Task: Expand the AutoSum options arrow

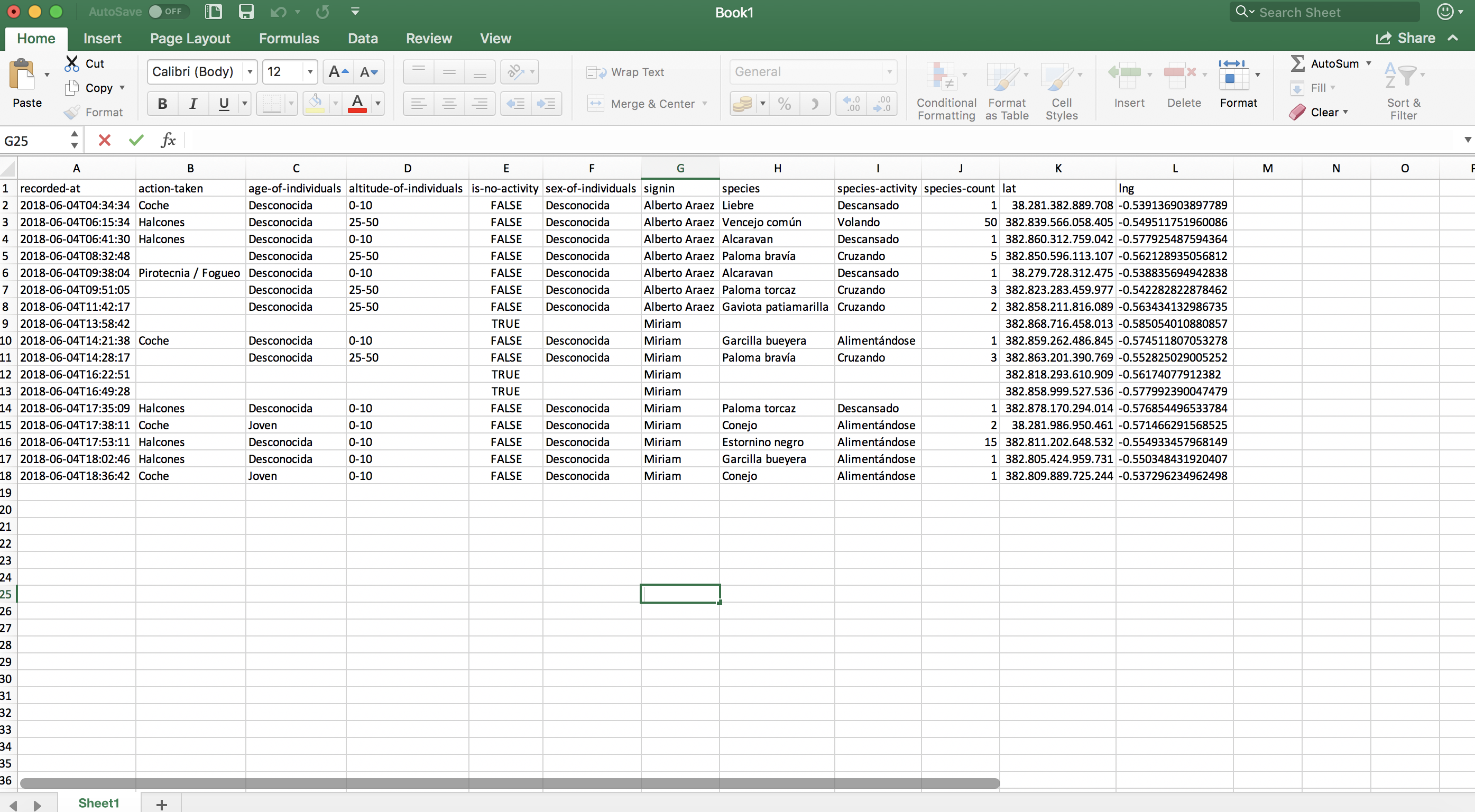Action: point(1369,63)
